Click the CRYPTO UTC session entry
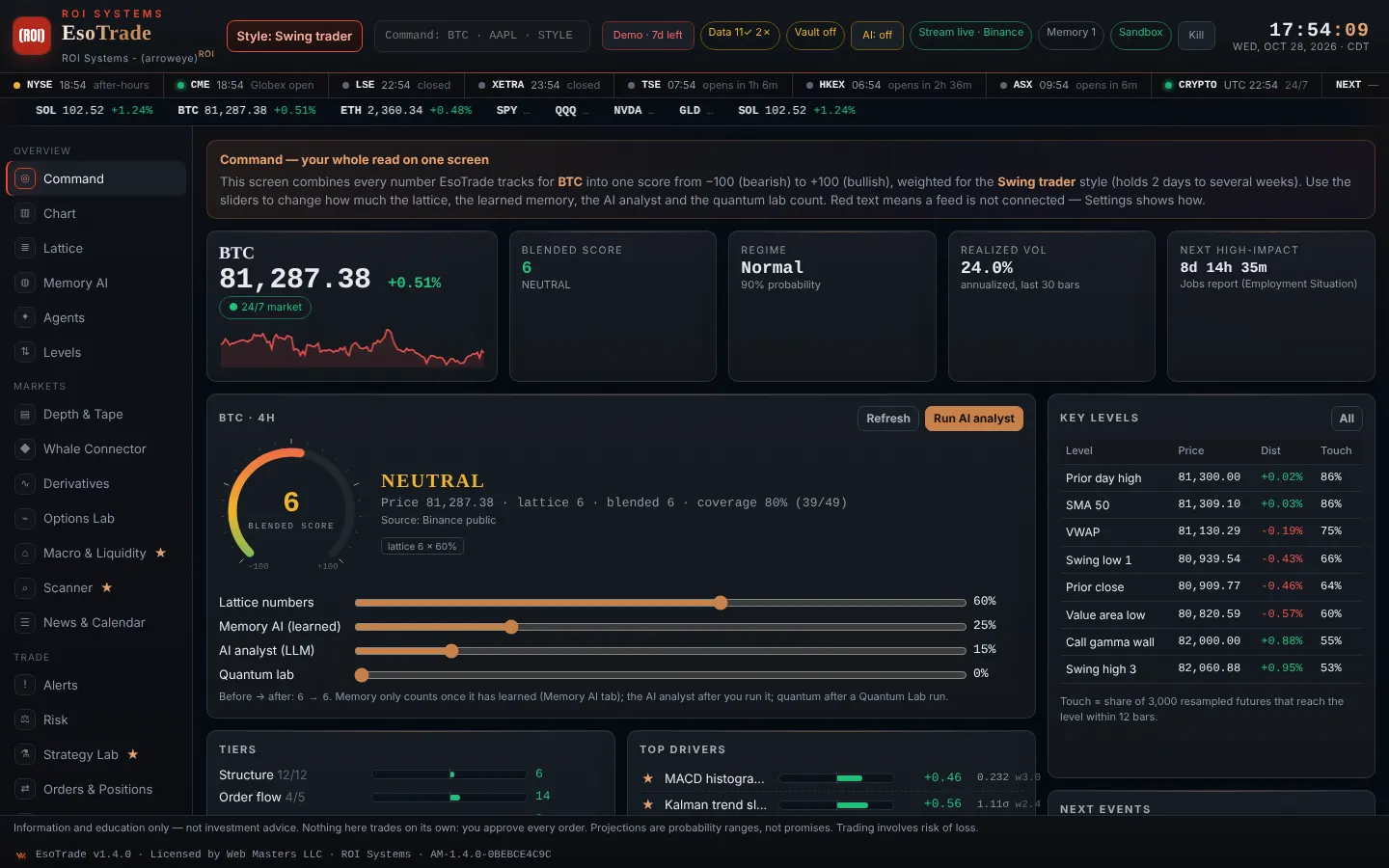 (1236, 85)
